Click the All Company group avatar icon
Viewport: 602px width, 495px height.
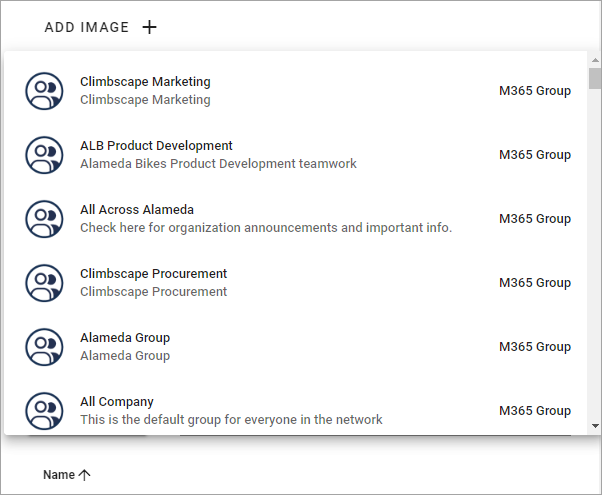[45, 411]
